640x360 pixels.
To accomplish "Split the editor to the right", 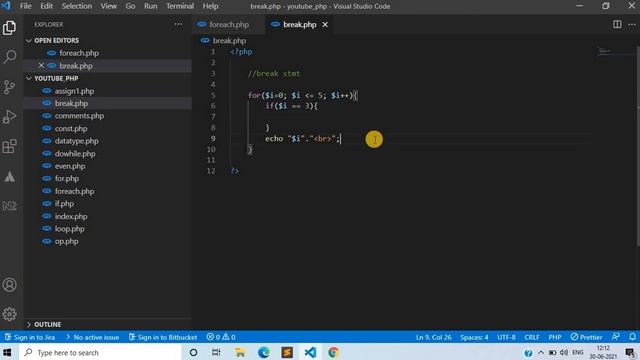I will (617, 24).
